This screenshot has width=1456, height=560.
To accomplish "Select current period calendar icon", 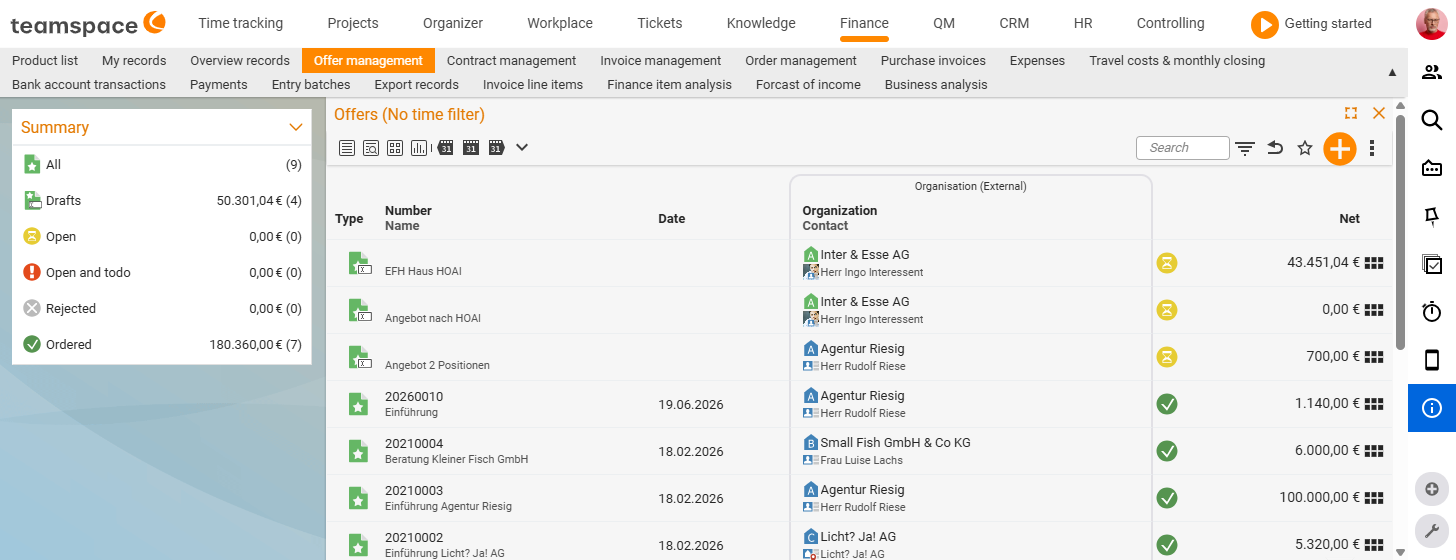I will click(x=471, y=148).
